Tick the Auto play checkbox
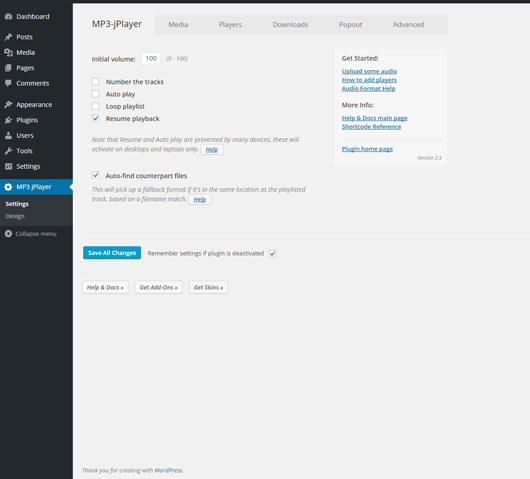The height and width of the screenshot is (479, 530). coord(96,94)
